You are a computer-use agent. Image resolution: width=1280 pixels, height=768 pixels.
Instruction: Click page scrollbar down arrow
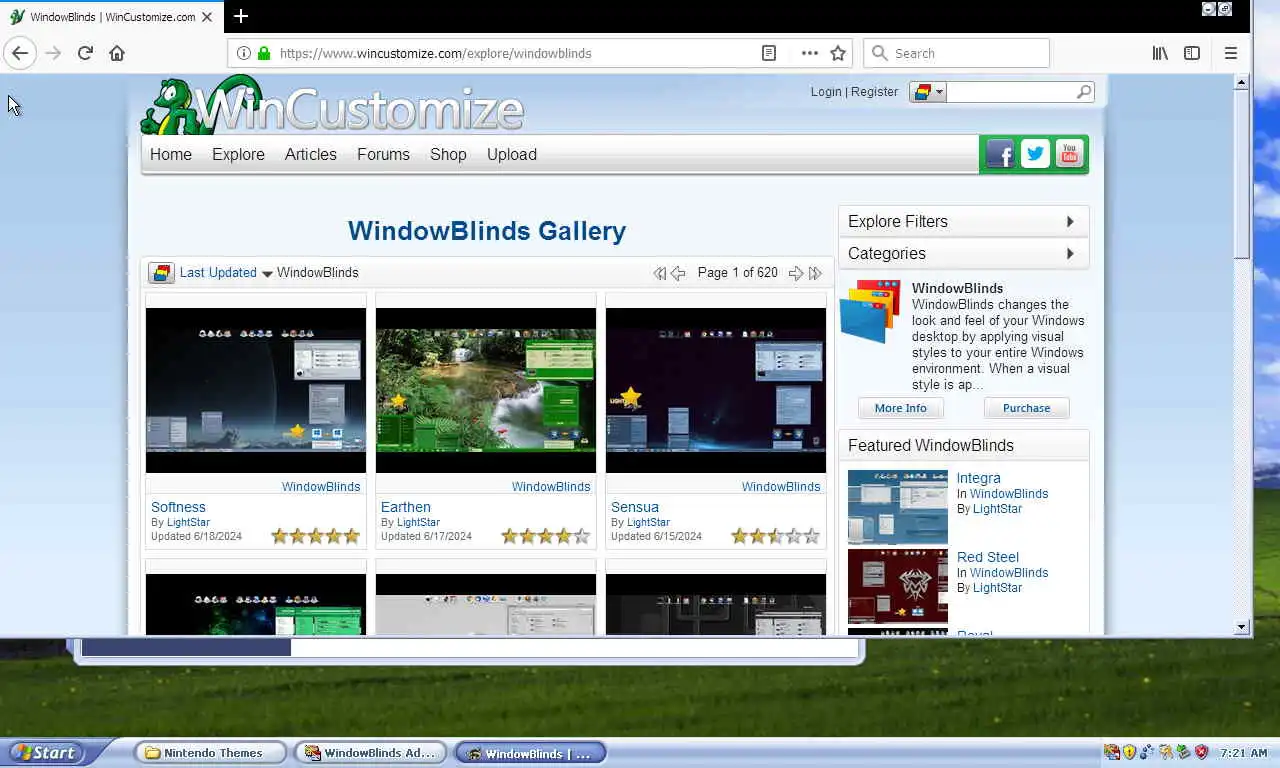[1241, 627]
